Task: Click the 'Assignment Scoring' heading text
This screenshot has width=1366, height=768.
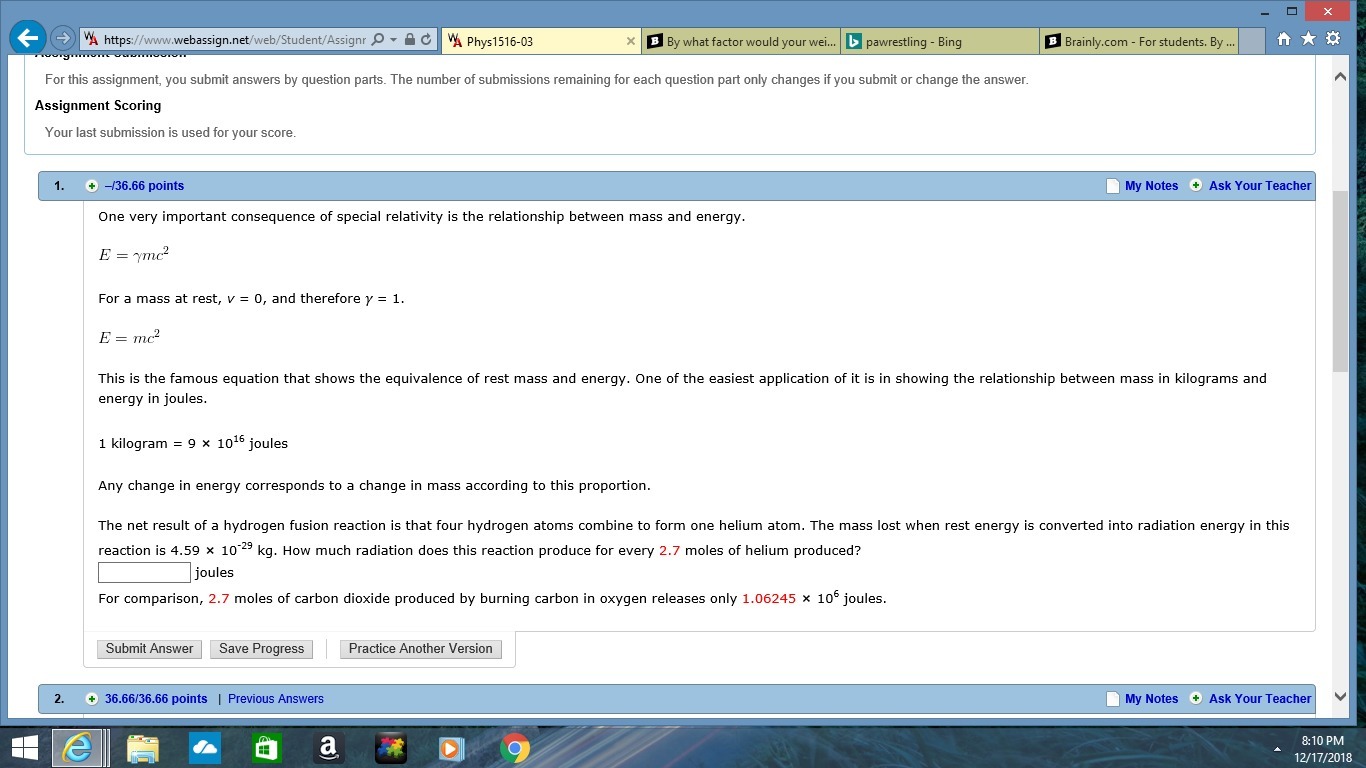Action: pyautogui.click(x=98, y=105)
